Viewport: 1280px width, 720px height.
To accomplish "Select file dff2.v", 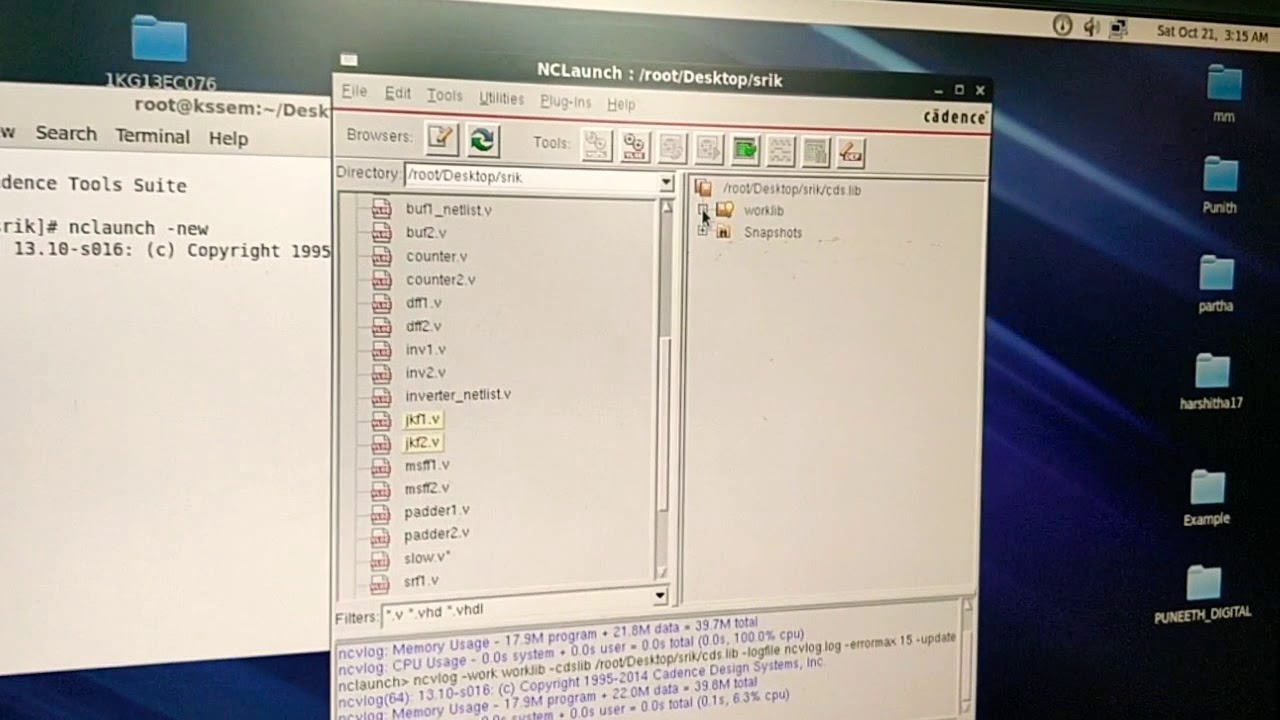I will [423, 326].
